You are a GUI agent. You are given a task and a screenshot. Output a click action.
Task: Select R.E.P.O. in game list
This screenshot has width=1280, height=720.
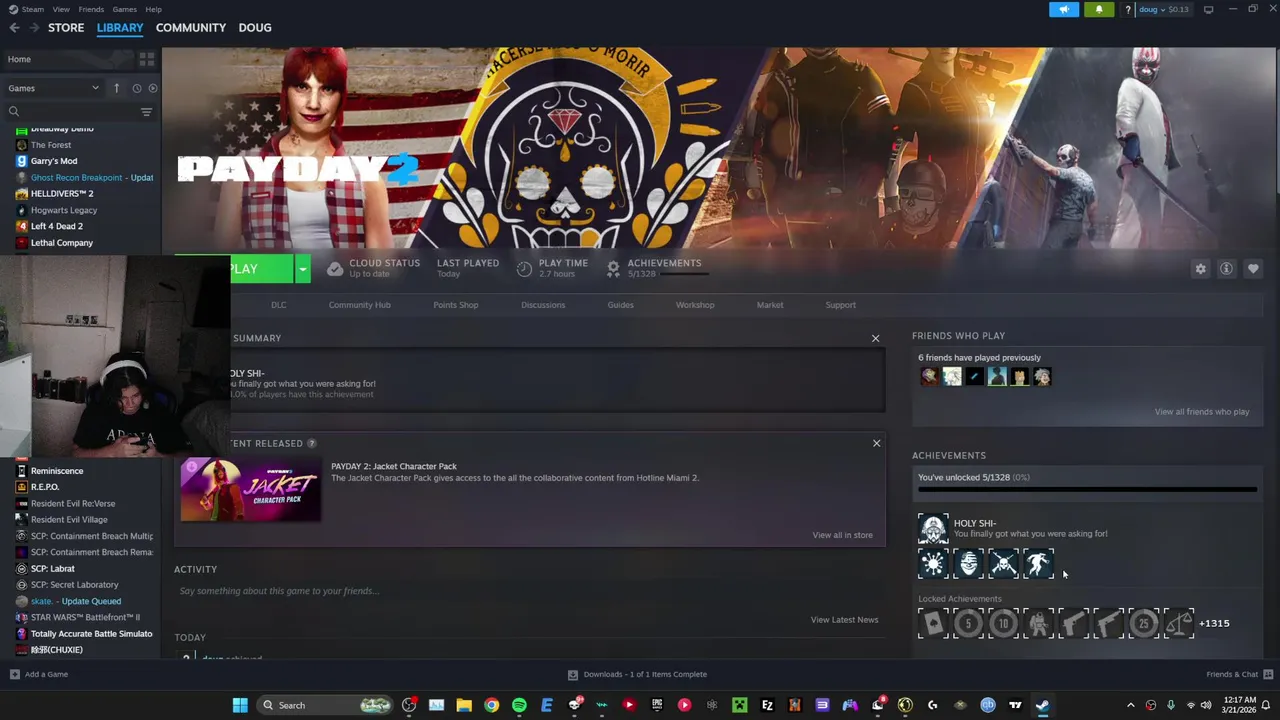[x=44, y=487]
